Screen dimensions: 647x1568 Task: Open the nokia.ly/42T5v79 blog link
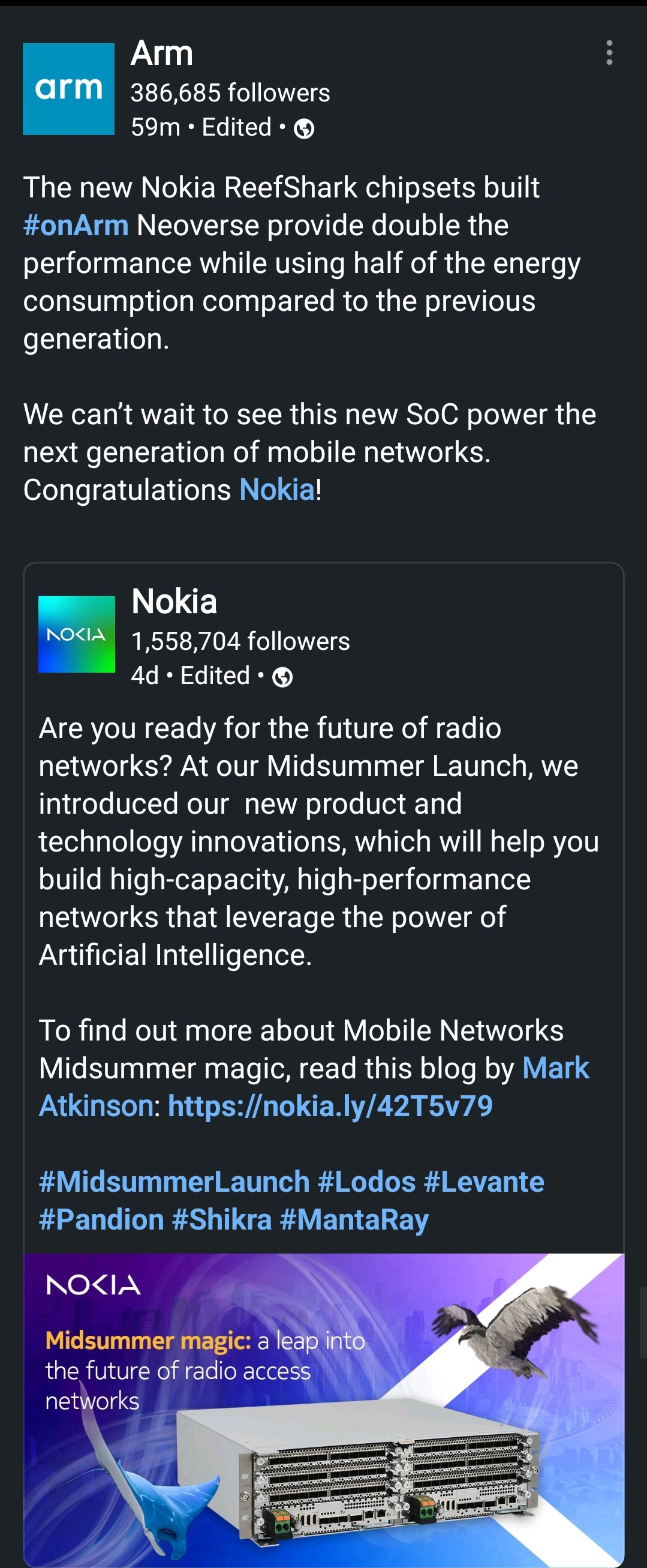330,1106
